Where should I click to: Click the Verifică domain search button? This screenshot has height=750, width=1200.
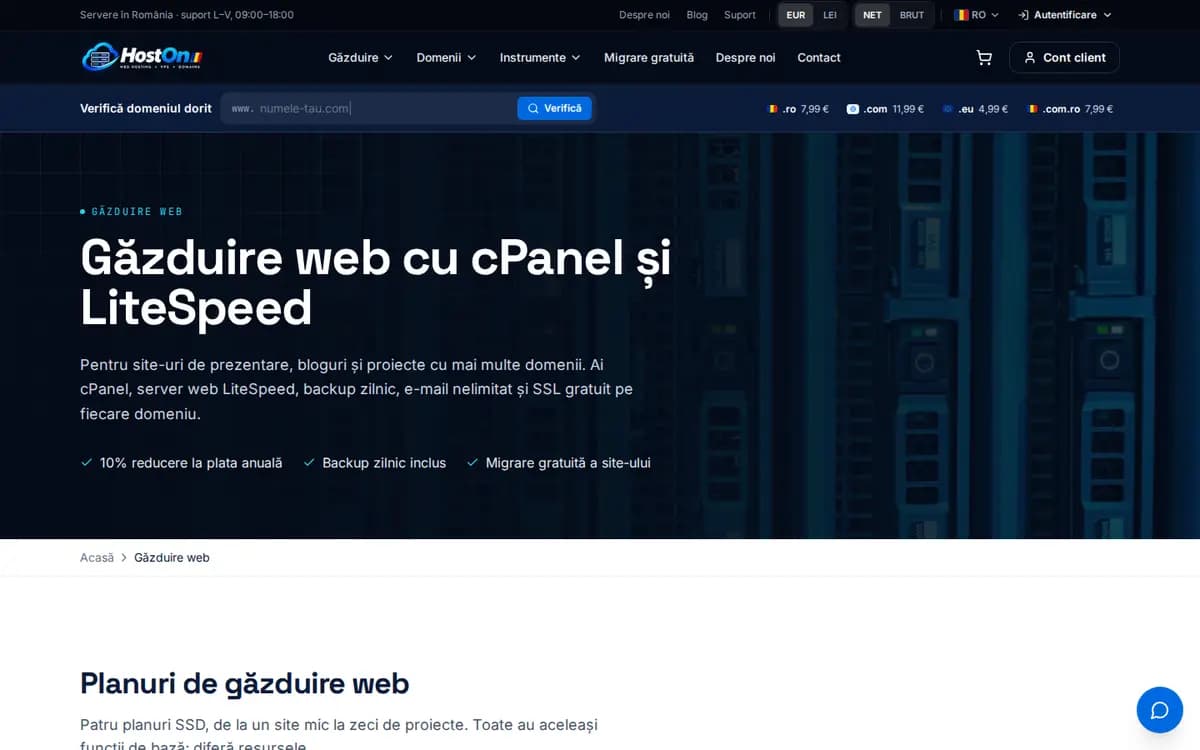pos(554,108)
